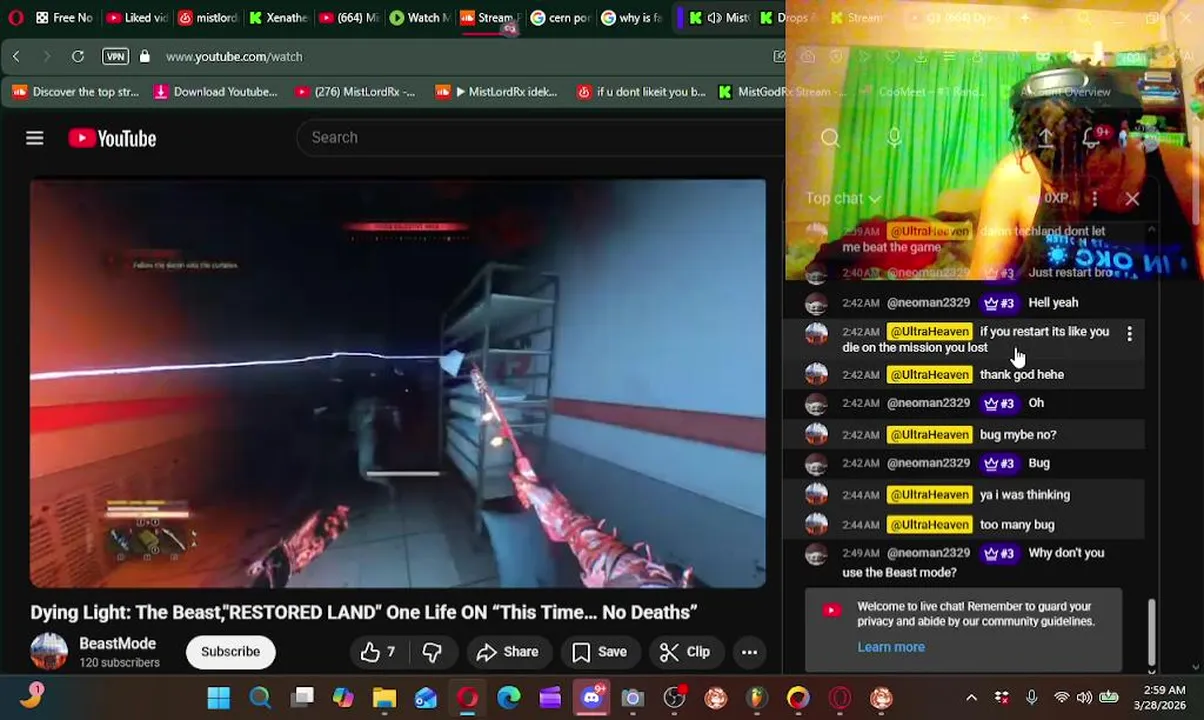
Task: Open Copilot icon in taskbar
Action: pos(343,697)
